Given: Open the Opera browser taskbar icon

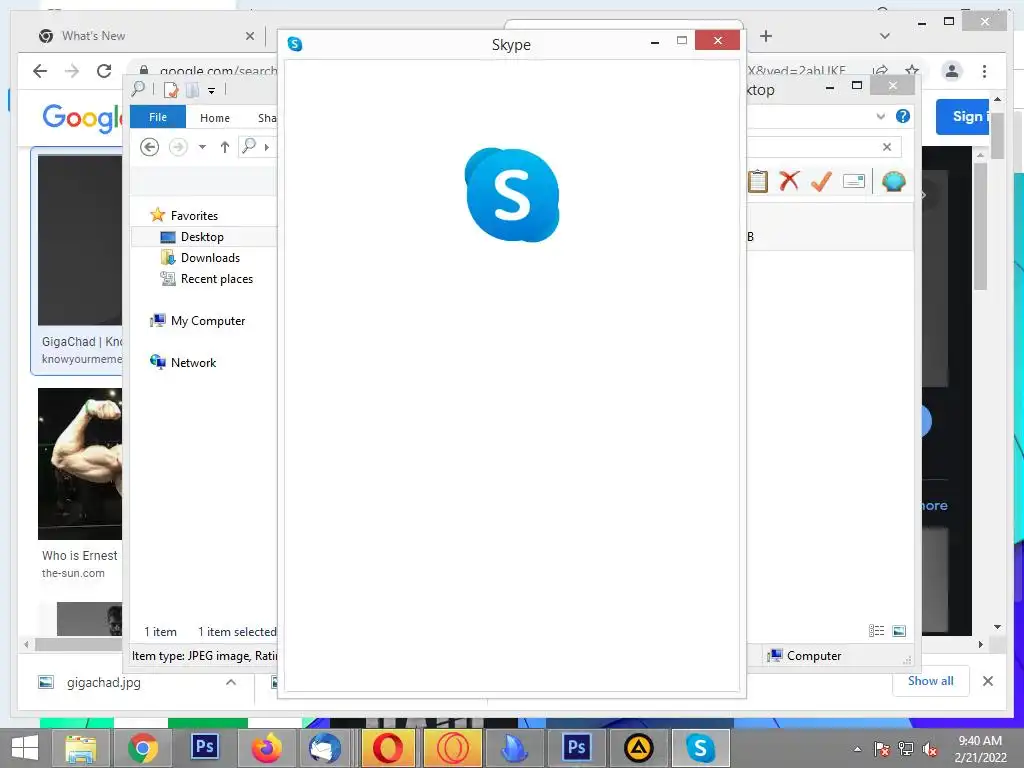Looking at the screenshot, I should coord(388,748).
